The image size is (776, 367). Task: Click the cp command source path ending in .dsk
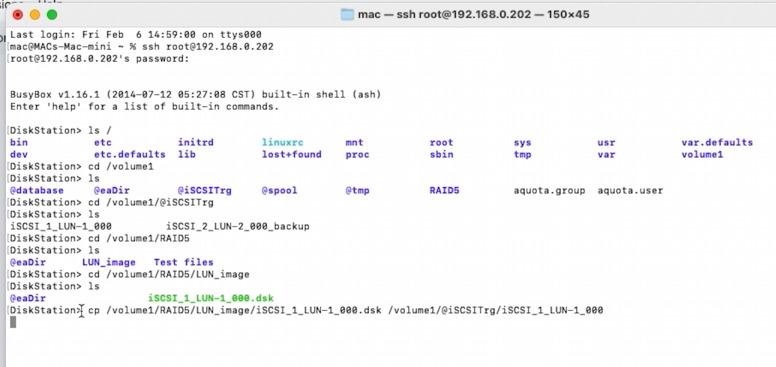pos(244,310)
